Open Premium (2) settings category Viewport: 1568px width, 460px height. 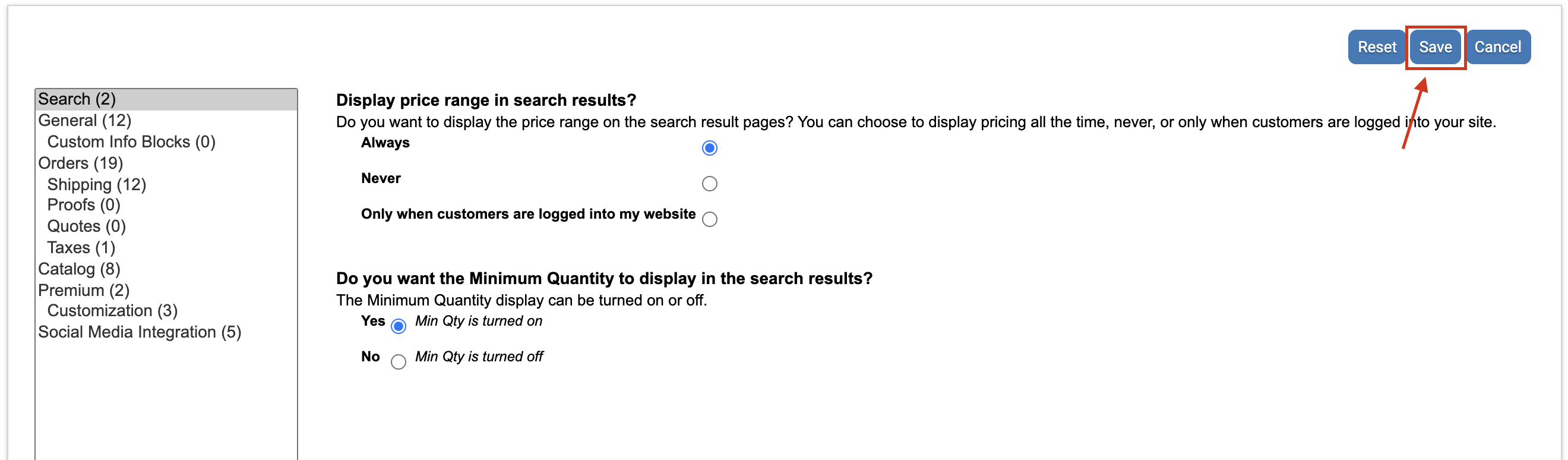83,290
